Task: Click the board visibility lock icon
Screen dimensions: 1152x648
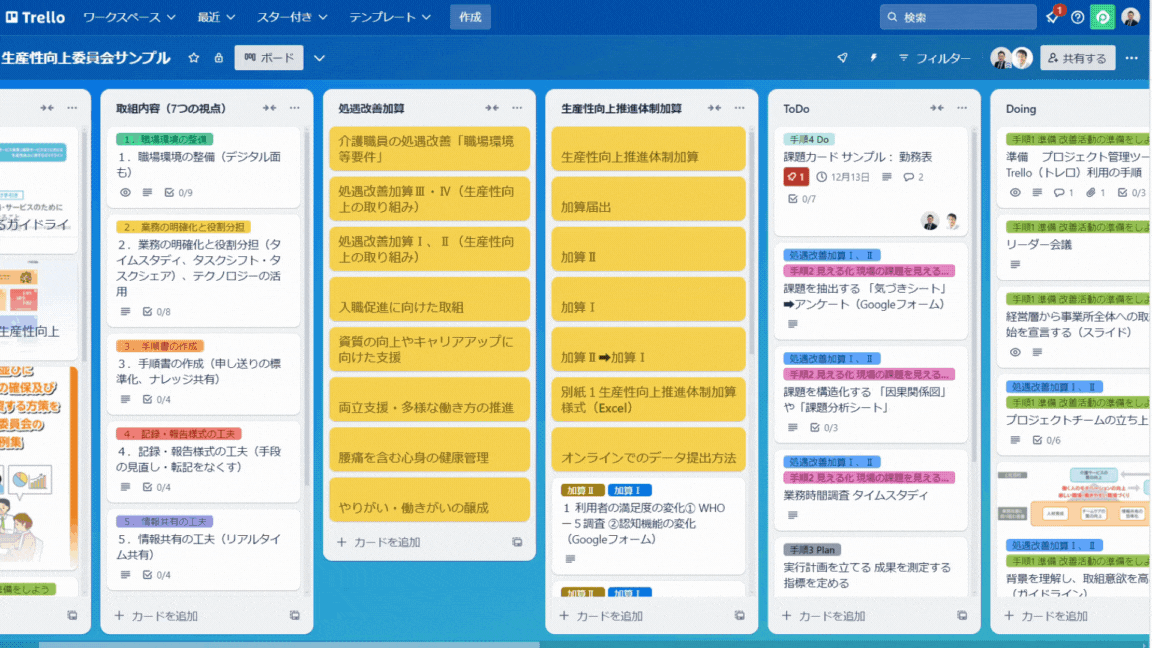Action: 219,58
